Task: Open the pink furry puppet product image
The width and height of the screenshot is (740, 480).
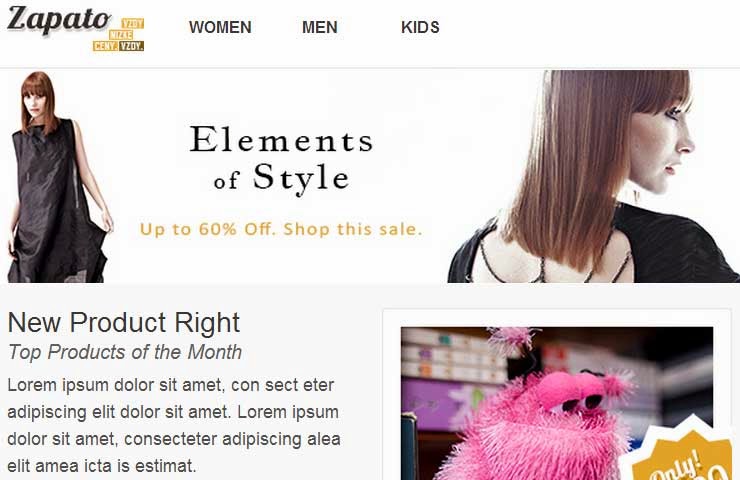Action: (x=557, y=404)
